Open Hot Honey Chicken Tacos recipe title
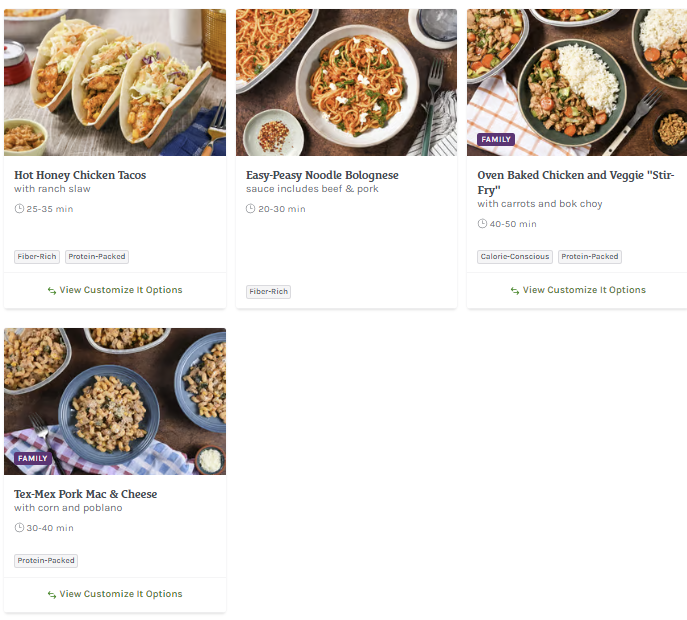 (x=80, y=175)
